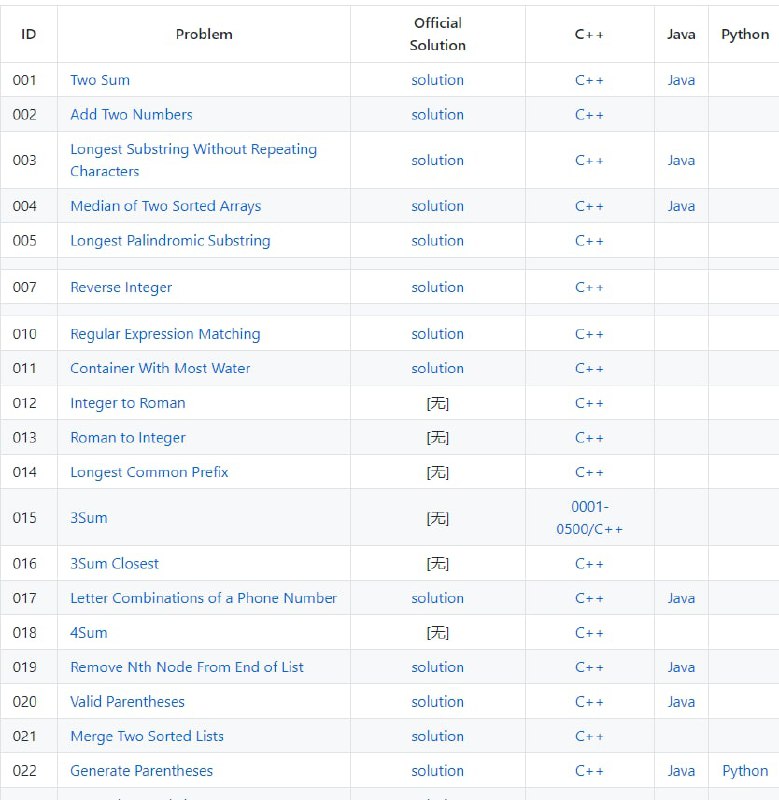The height and width of the screenshot is (800, 779).
Task: Open official solution for Merge Two Sorted Lists
Action: click(437, 737)
